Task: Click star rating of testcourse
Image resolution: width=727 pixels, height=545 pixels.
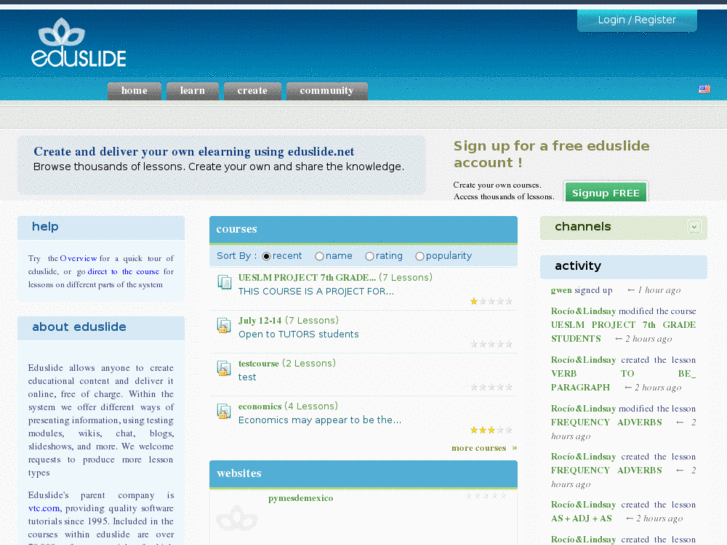Action: click(491, 387)
